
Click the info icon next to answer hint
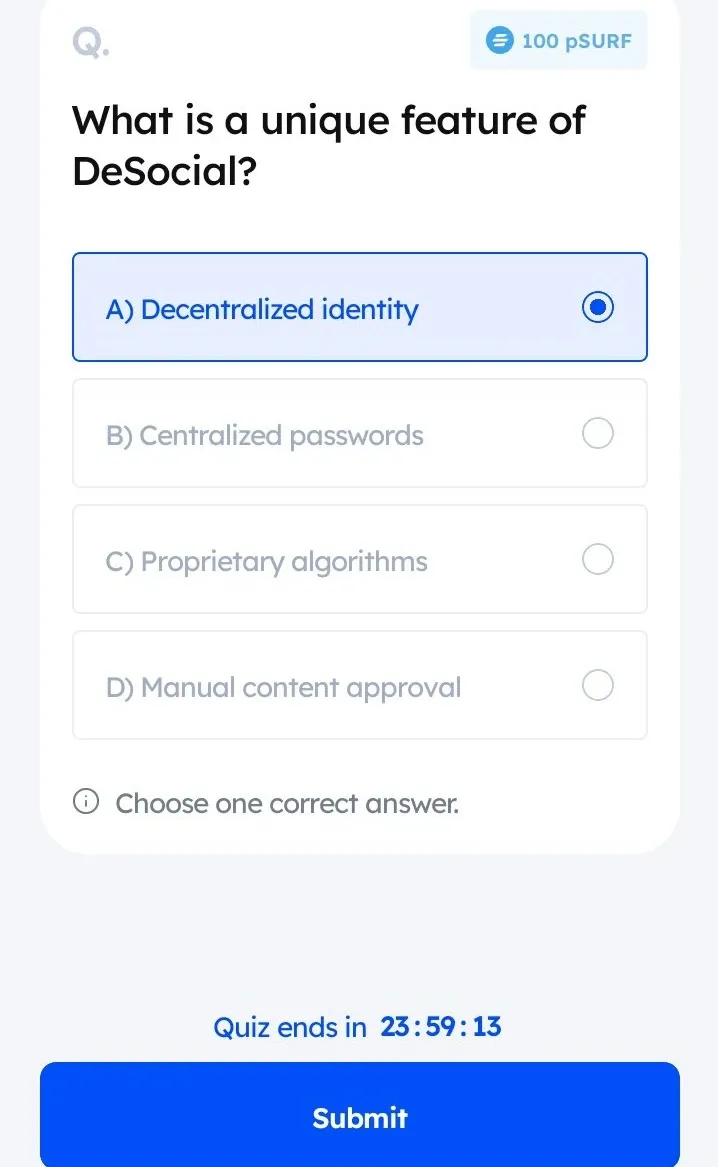(x=87, y=801)
